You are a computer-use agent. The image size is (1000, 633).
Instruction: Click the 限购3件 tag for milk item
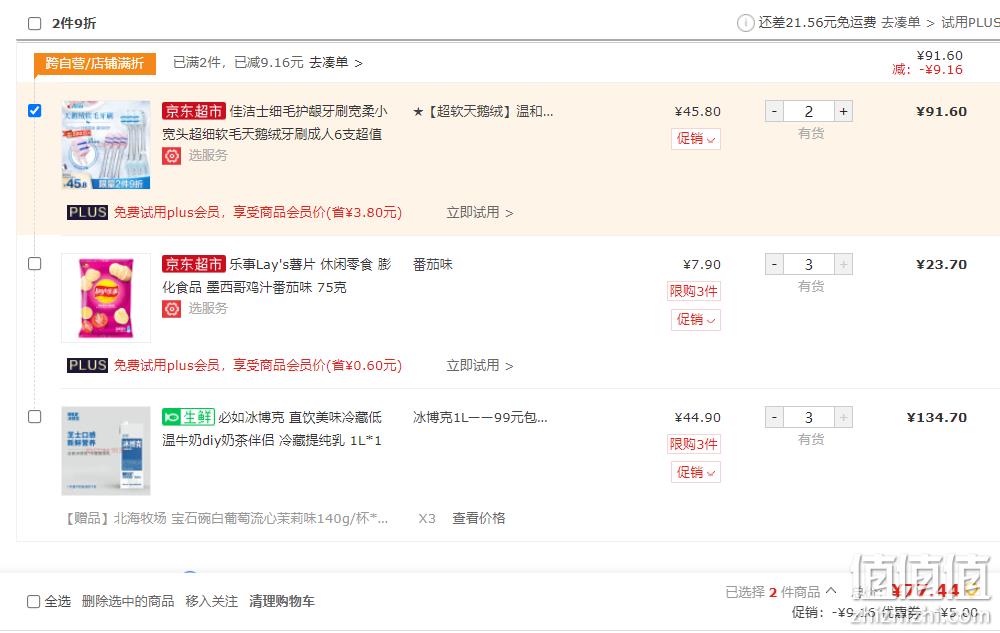[x=694, y=444]
